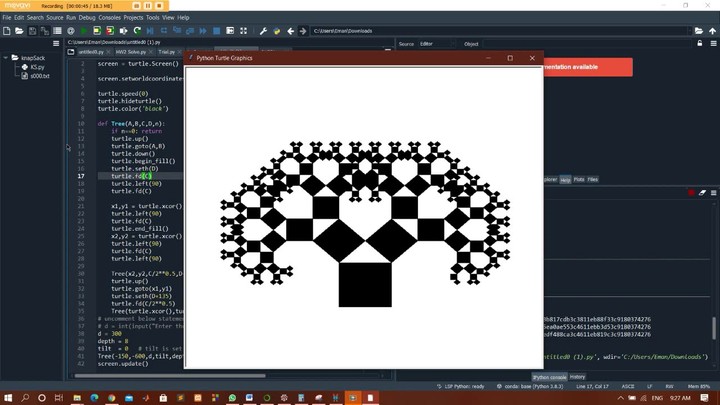Select KS.py in the project tree
Screen dimensions: 720x405
[37, 67]
